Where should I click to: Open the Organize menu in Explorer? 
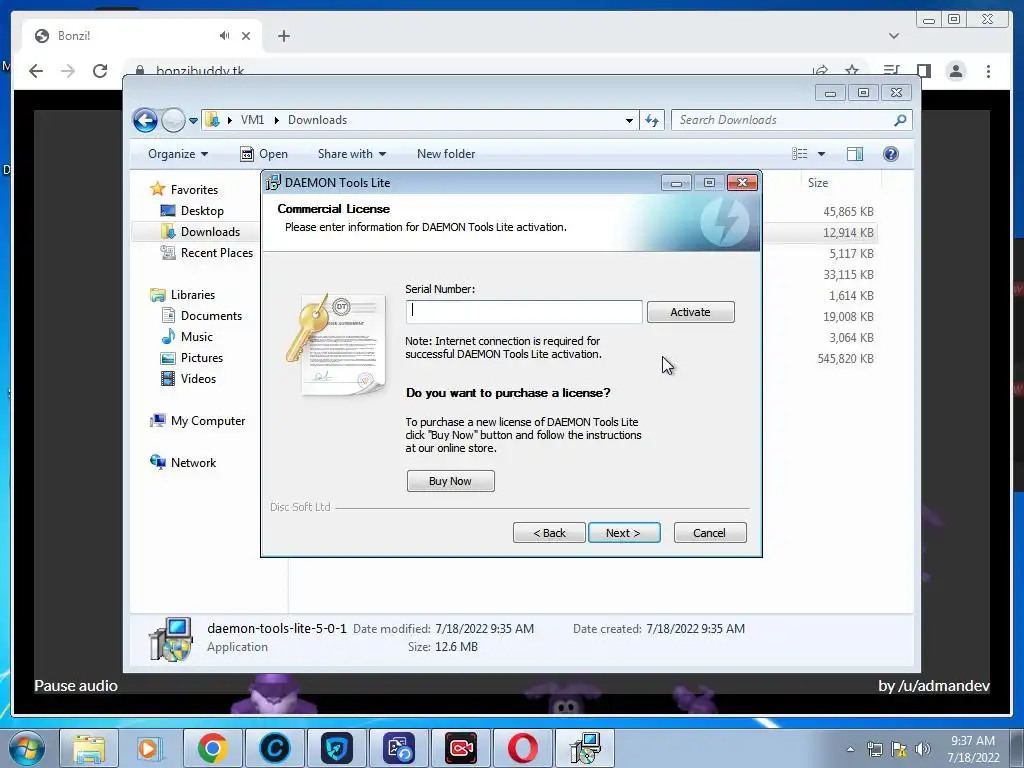pyautogui.click(x=178, y=154)
